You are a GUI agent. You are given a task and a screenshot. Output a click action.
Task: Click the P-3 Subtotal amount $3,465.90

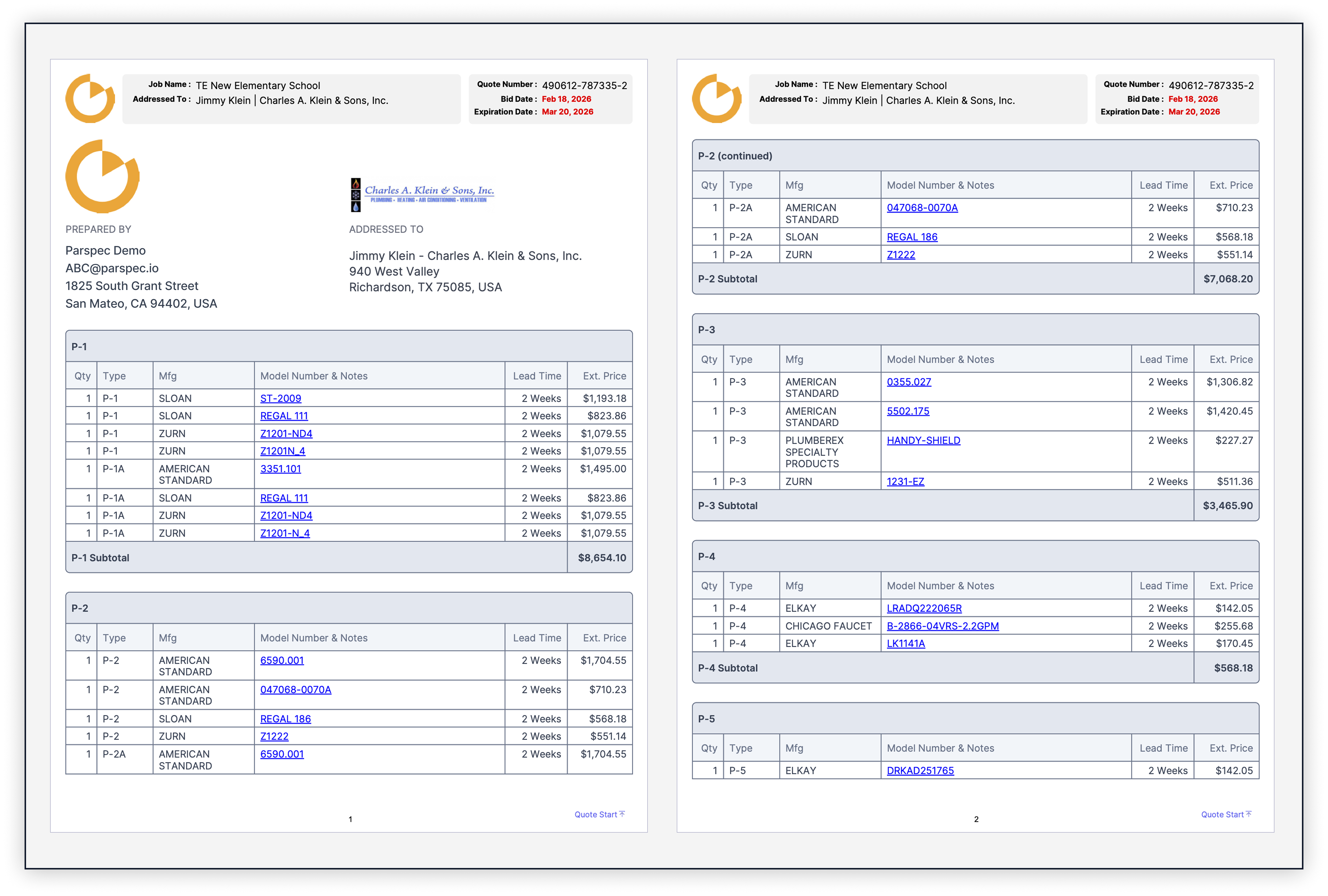click(1228, 506)
